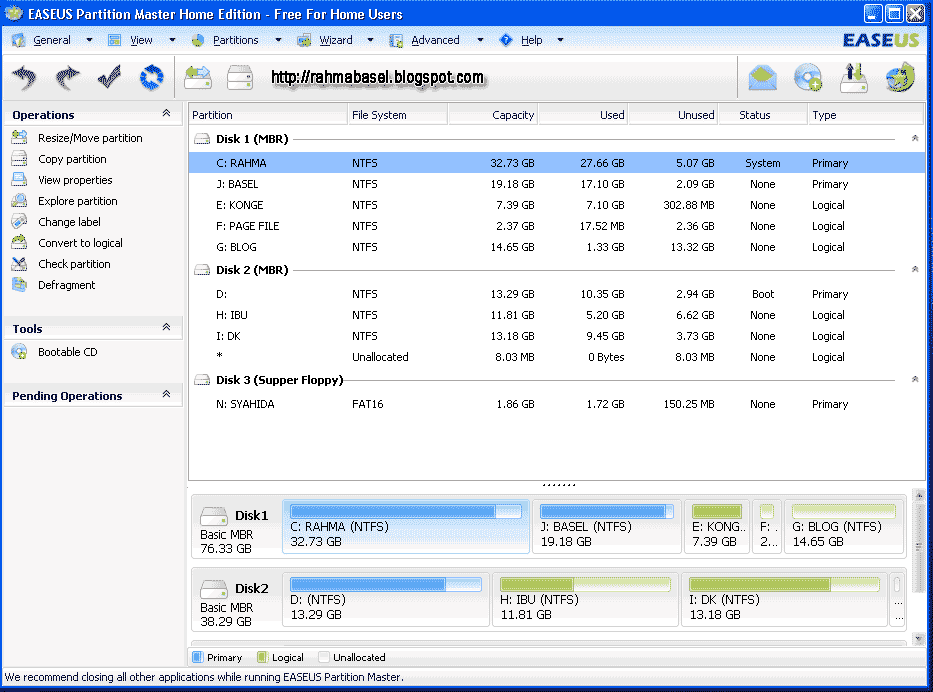The image size is (933, 692).
Task: Click the Resize/Move disk toolbar icon
Action: coord(198,78)
